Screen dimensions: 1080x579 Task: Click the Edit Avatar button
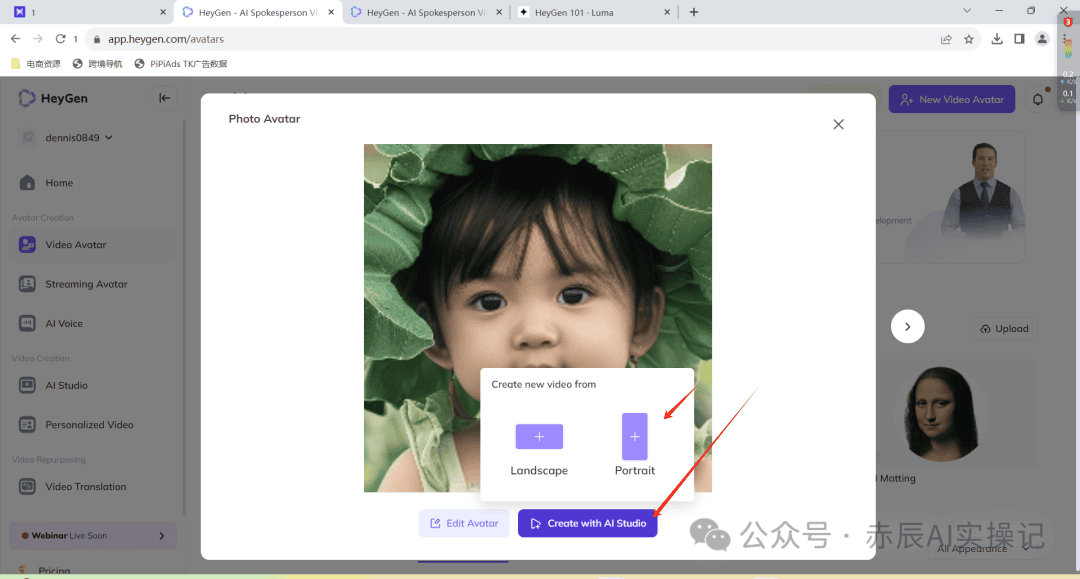pos(463,523)
